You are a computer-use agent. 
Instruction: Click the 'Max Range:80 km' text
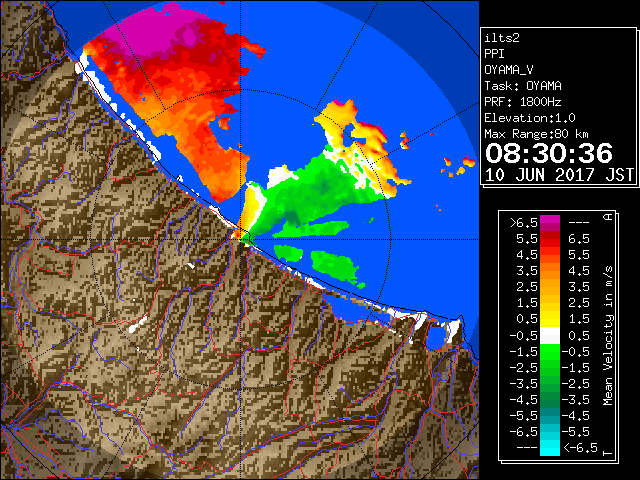536,134
